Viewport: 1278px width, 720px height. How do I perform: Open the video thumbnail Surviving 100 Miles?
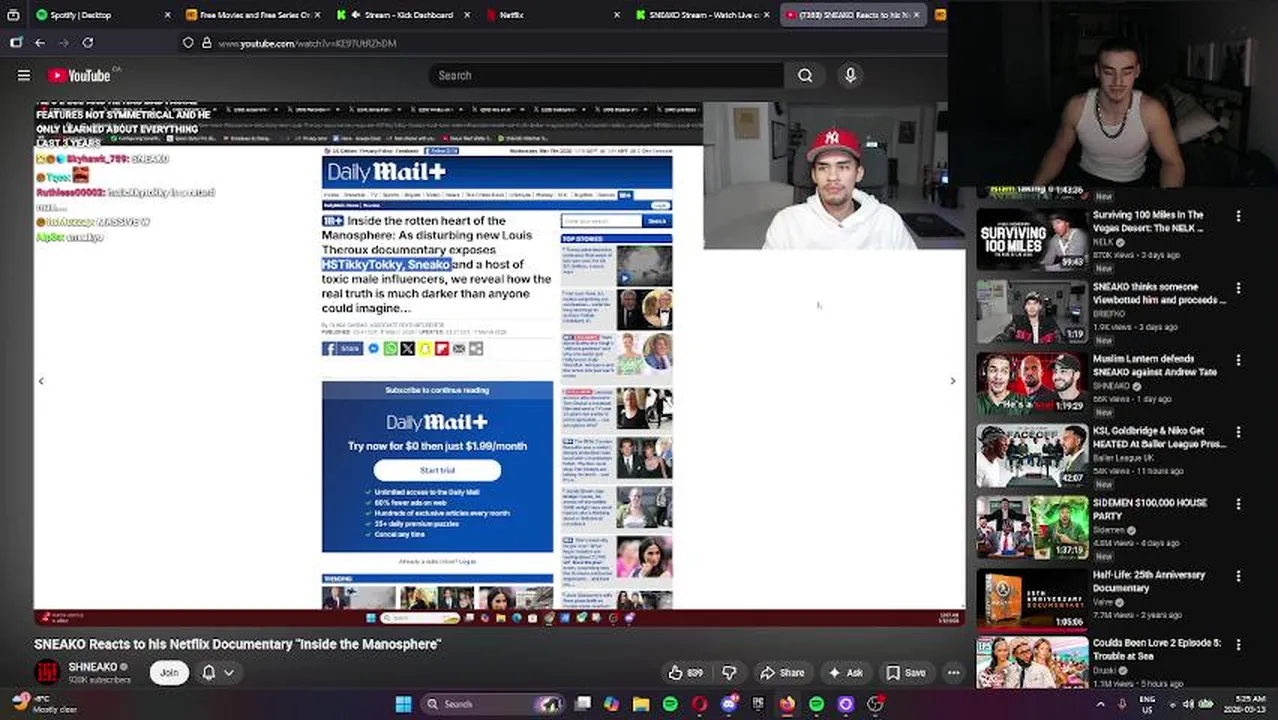click(1032, 240)
